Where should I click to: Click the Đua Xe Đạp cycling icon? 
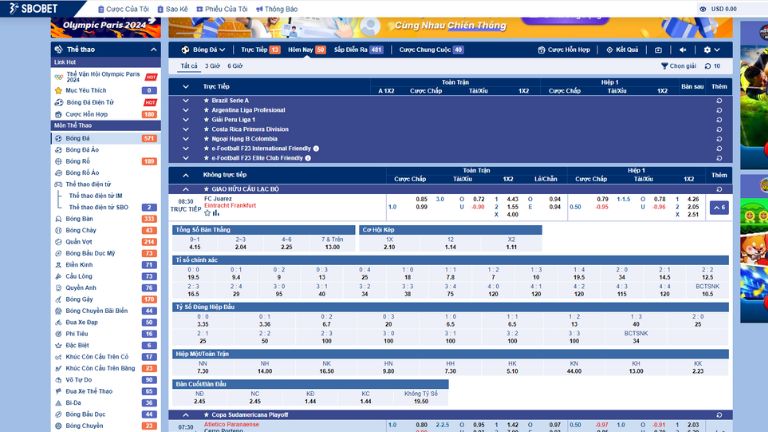coord(58,322)
